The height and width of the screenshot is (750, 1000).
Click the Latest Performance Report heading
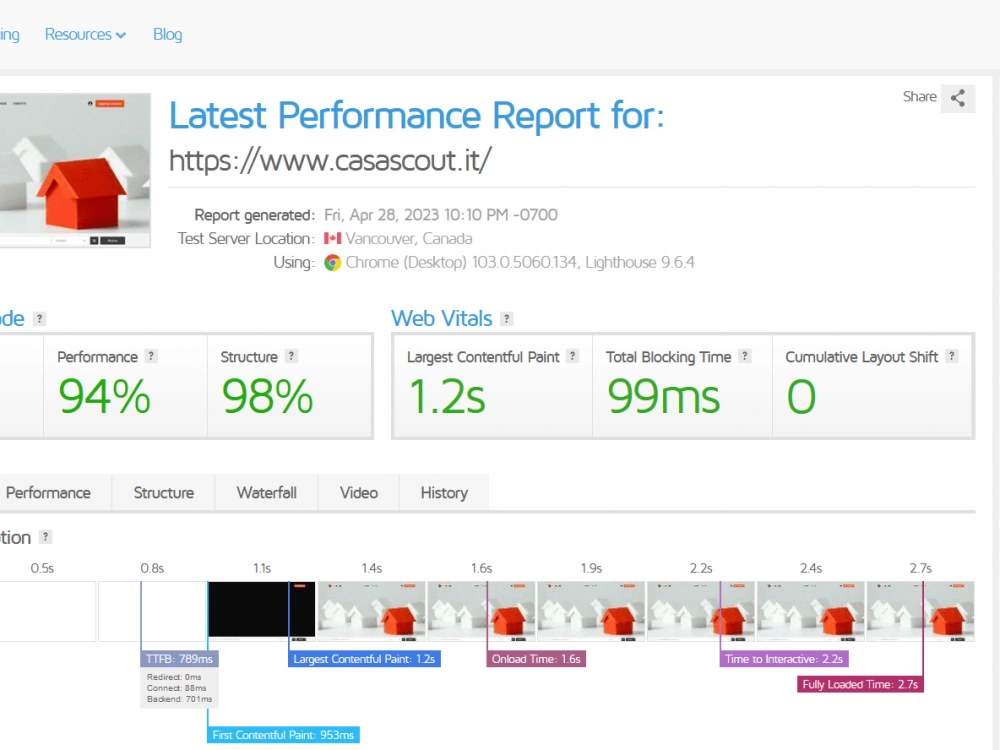pyautogui.click(x=416, y=115)
